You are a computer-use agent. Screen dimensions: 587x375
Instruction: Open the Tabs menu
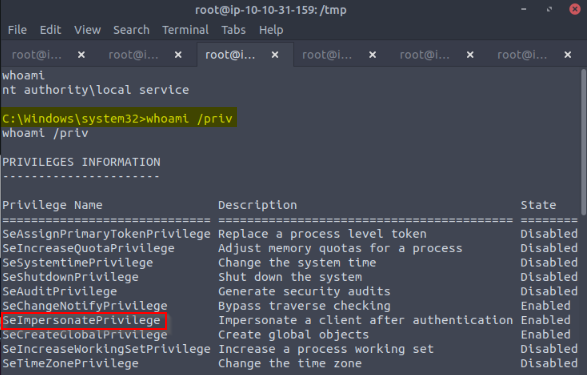tap(234, 30)
